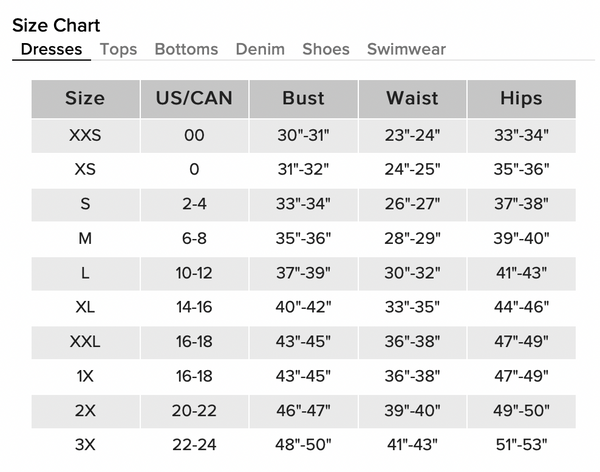Click the XL size label
This screenshot has width=600, height=472.
pyautogui.click(x=85, y=307)
